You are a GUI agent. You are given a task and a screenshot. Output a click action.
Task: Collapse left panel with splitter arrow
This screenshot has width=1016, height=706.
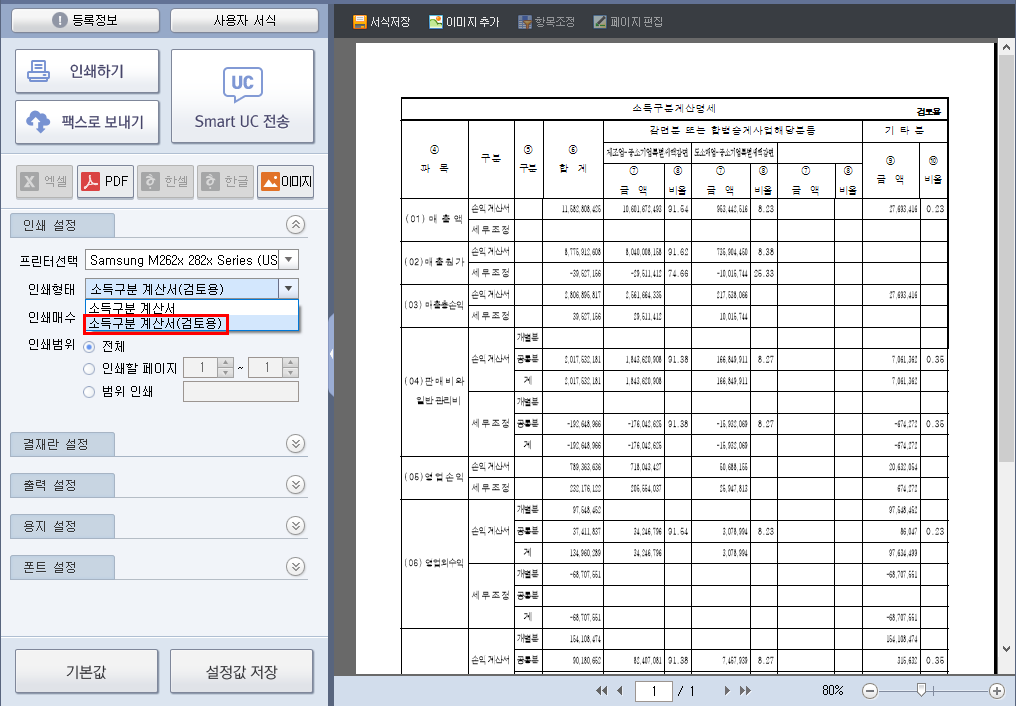pos(331,354)
